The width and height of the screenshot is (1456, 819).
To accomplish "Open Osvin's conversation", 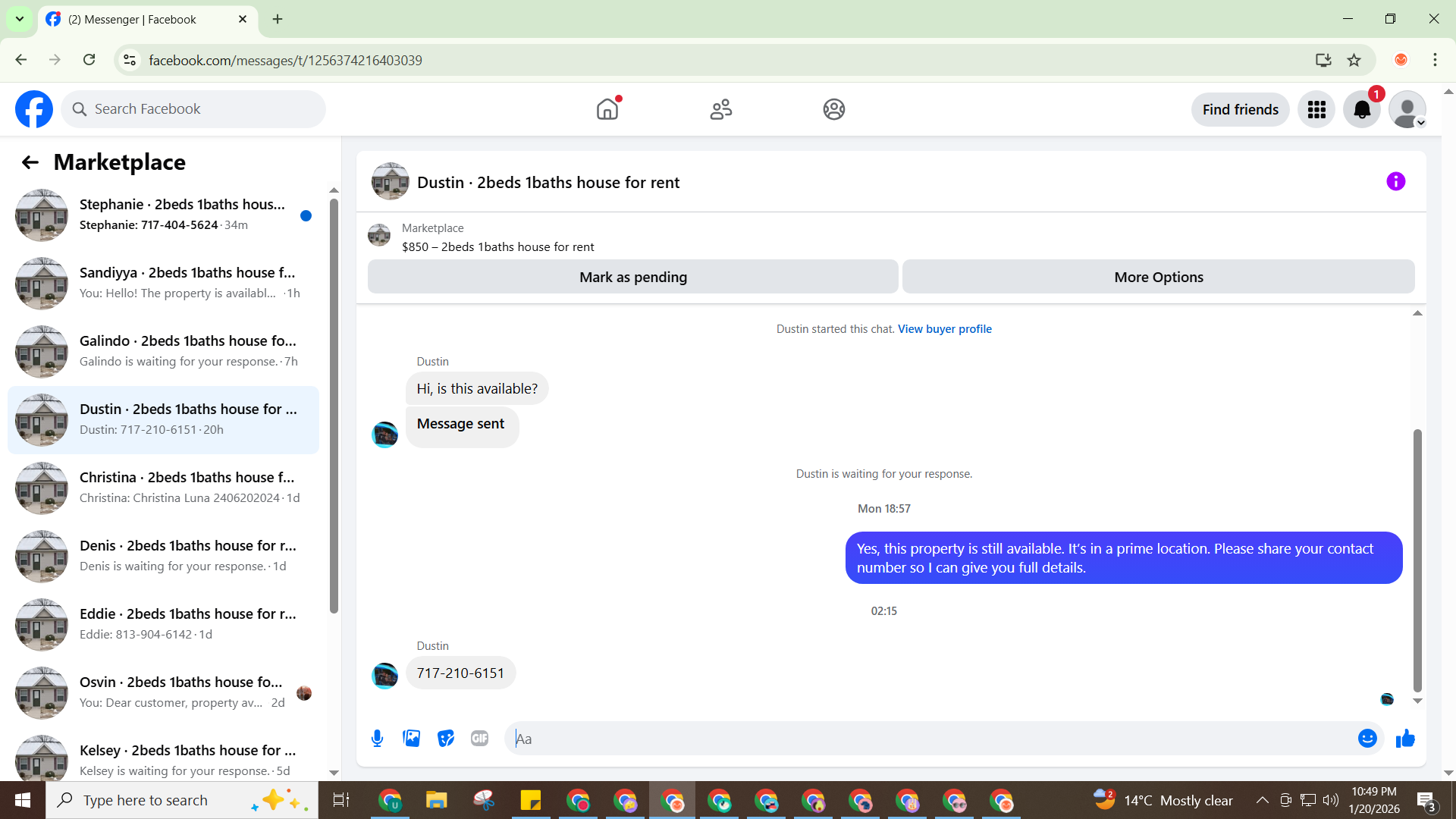I will 163,693.
